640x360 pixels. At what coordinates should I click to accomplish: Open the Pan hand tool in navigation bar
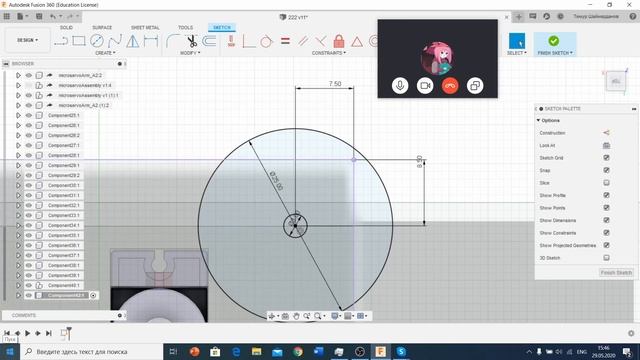(x=296, y=316)
